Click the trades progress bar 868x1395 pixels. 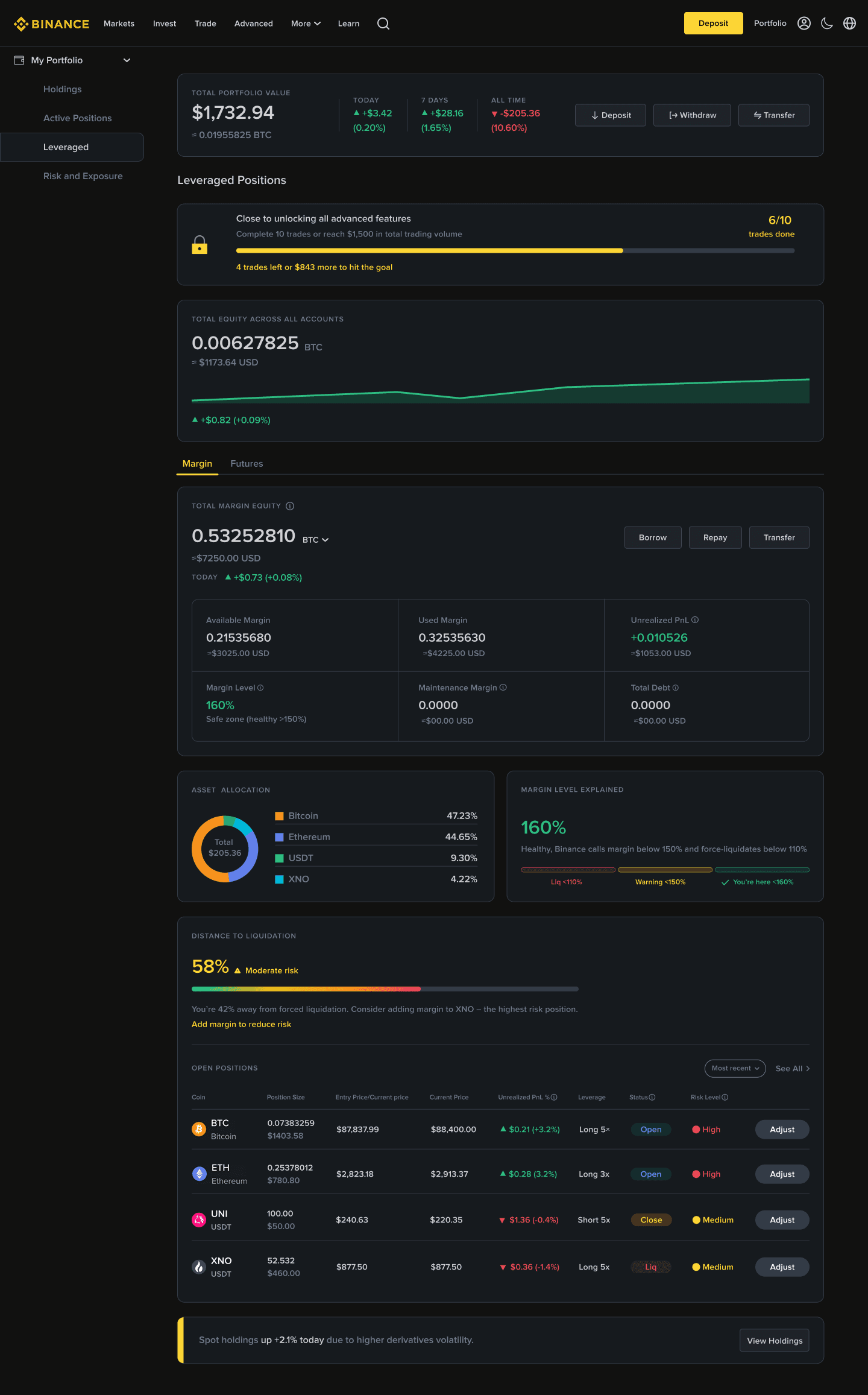515,250
